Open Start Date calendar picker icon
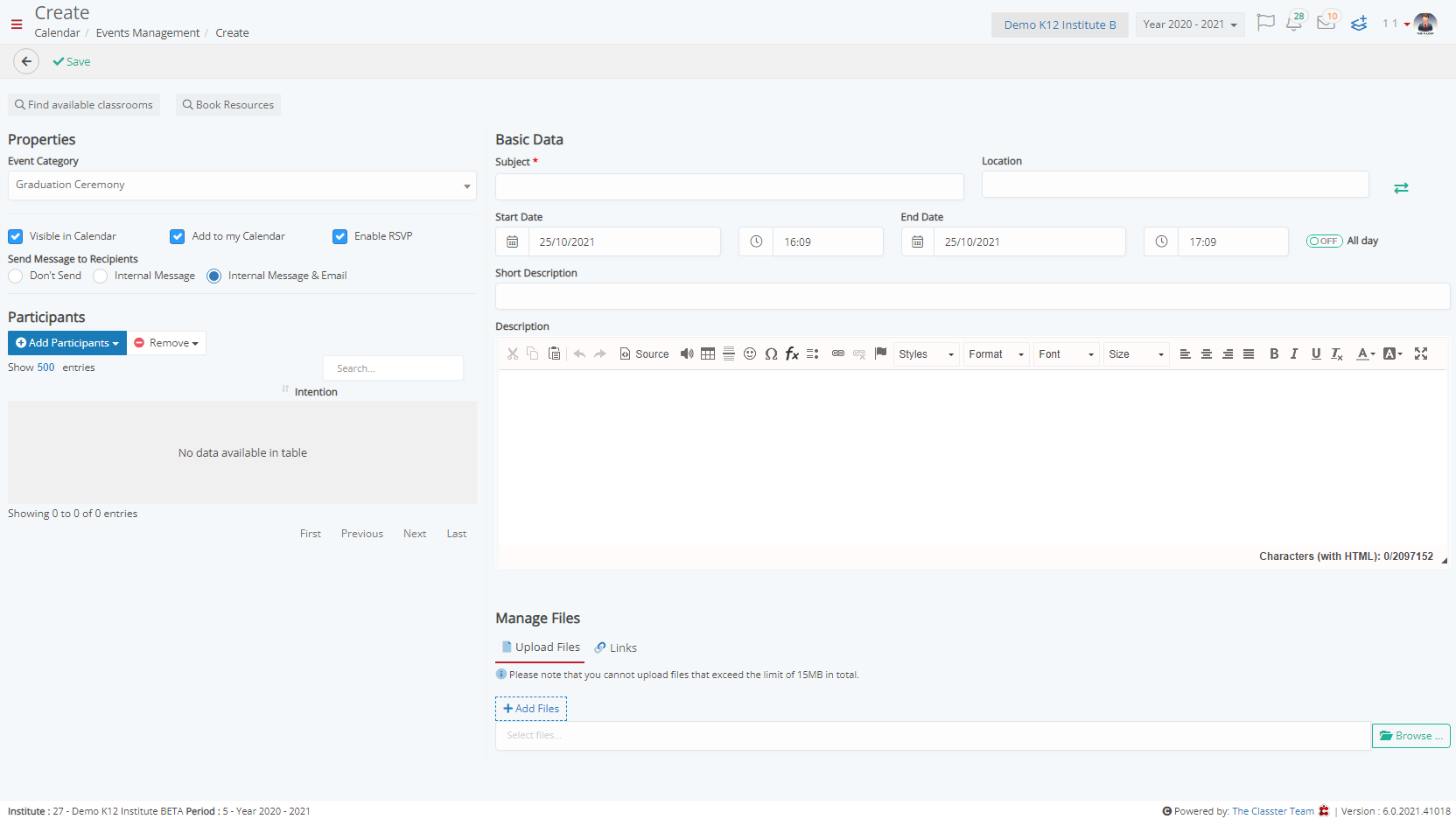Image resolution: width=1456 pixels, height=819 pixels. pos(513,241)
